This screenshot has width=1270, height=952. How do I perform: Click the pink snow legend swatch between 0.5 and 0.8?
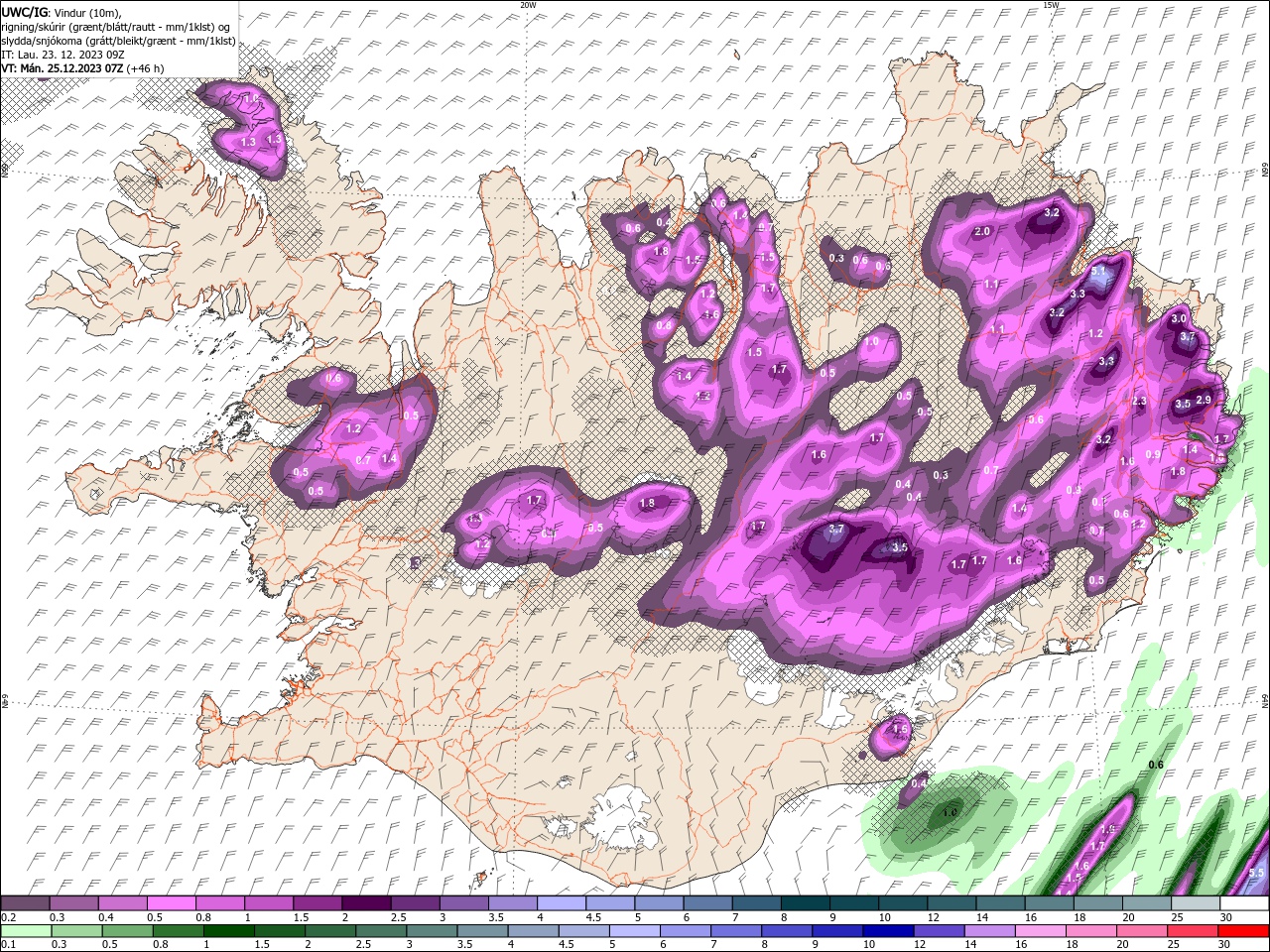(x=171, y=903)
